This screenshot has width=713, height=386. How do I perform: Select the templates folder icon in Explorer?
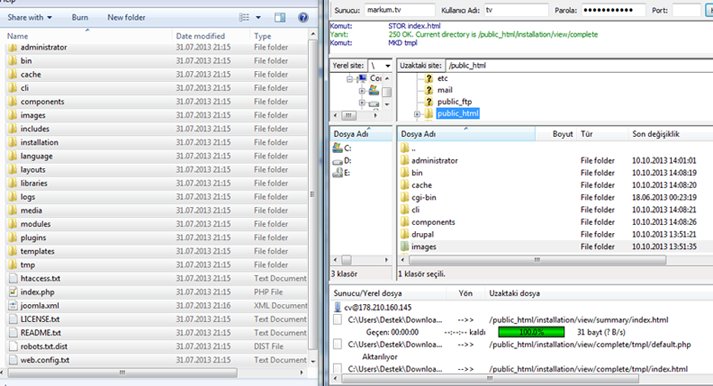pyautogui.click(x=13, y=251)
